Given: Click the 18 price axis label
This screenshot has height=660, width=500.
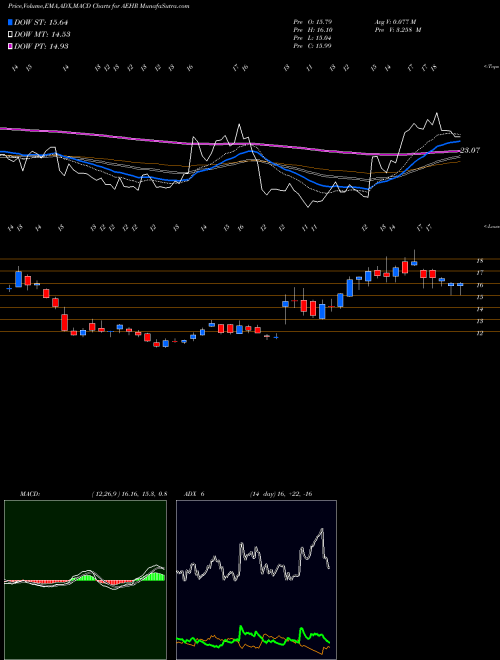Looking at the screenshot, I should 479,261.
